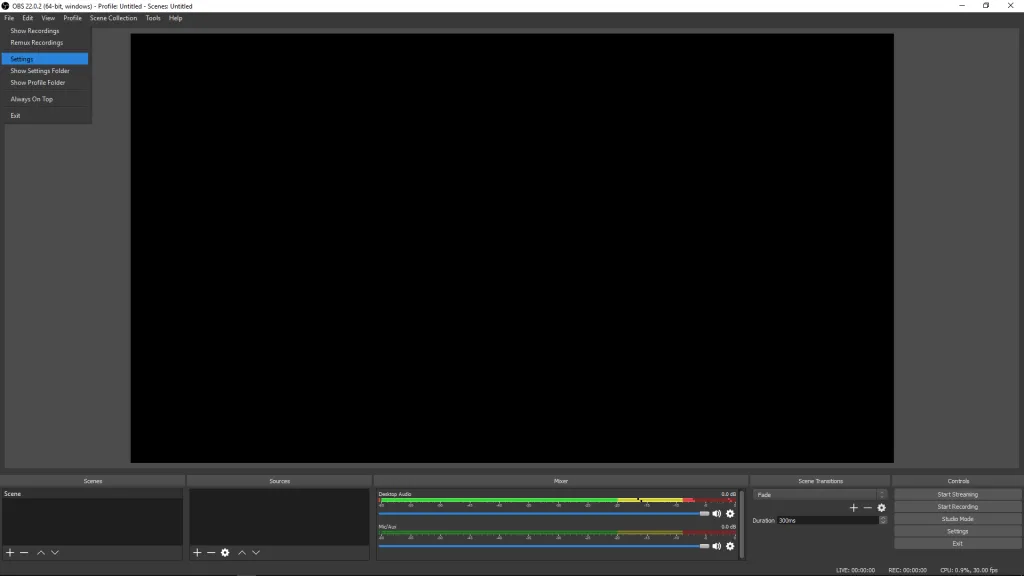1024x576 pixels.
Task: Remove the selected scene with the minus icon
Action: 24,553
